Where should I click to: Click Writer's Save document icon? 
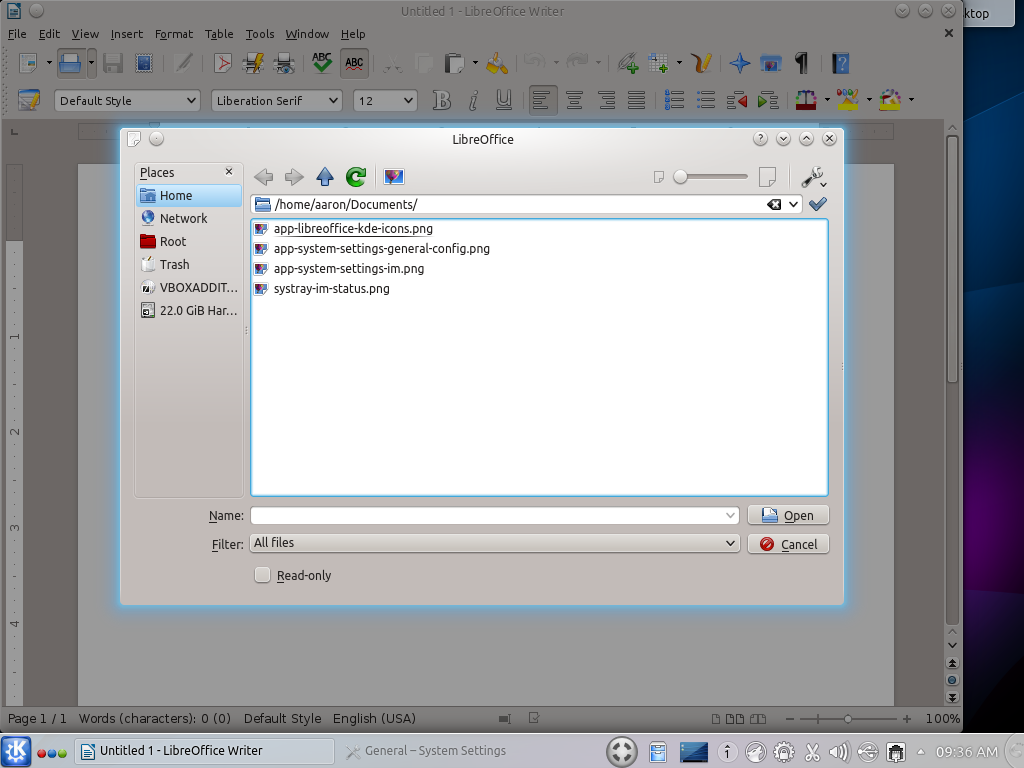pyautogui.click(x=113, y=63)
